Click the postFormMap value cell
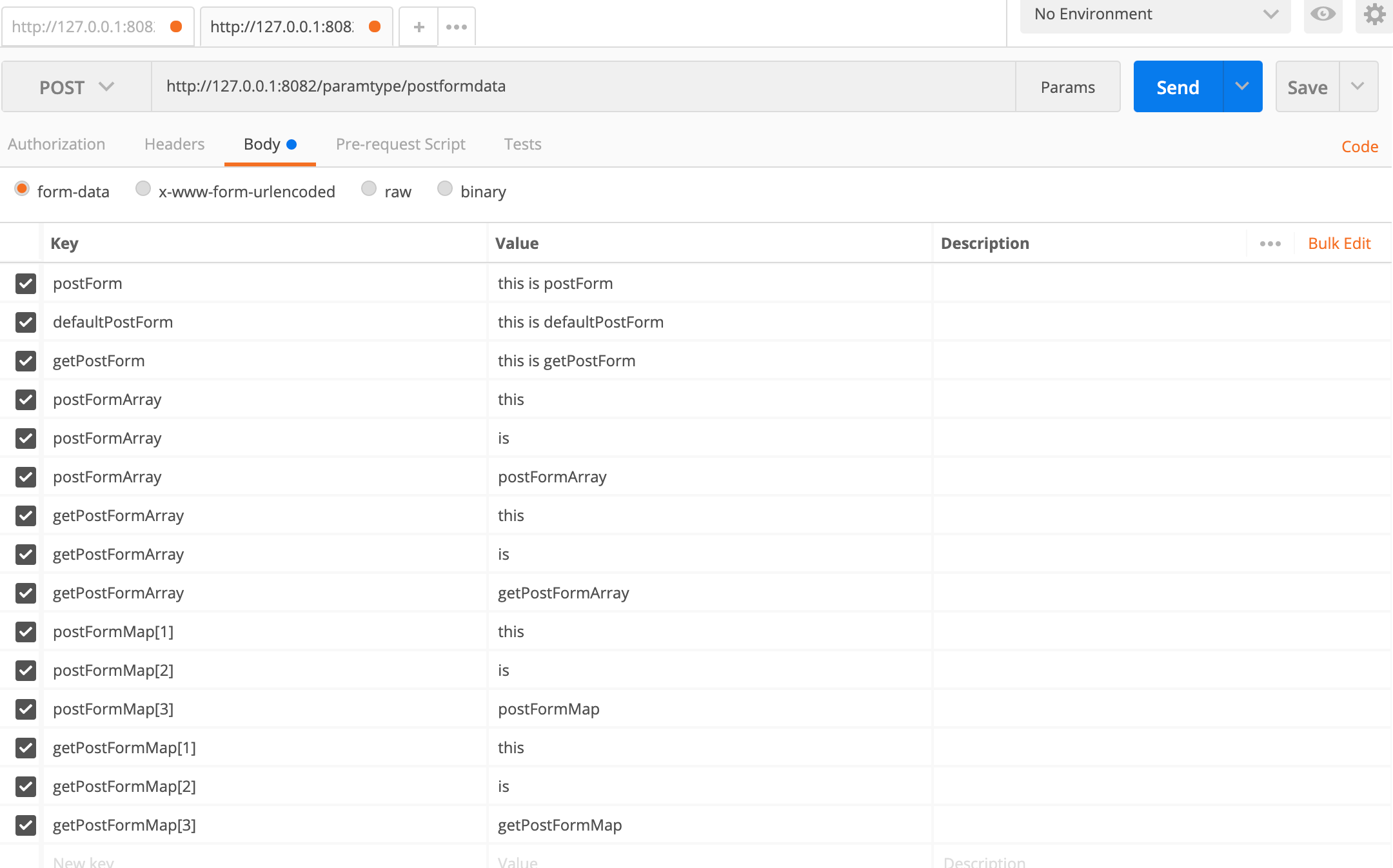The width and height of the screenshot is (1393, 868). [x=710, y=709]
